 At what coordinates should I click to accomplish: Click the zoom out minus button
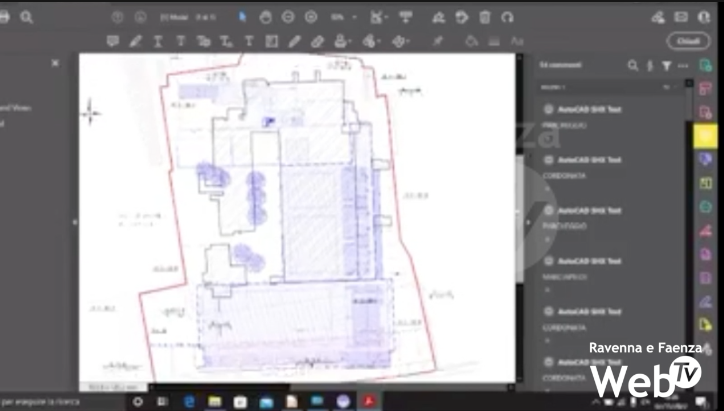pyautogui.click(x=288, y=17)
